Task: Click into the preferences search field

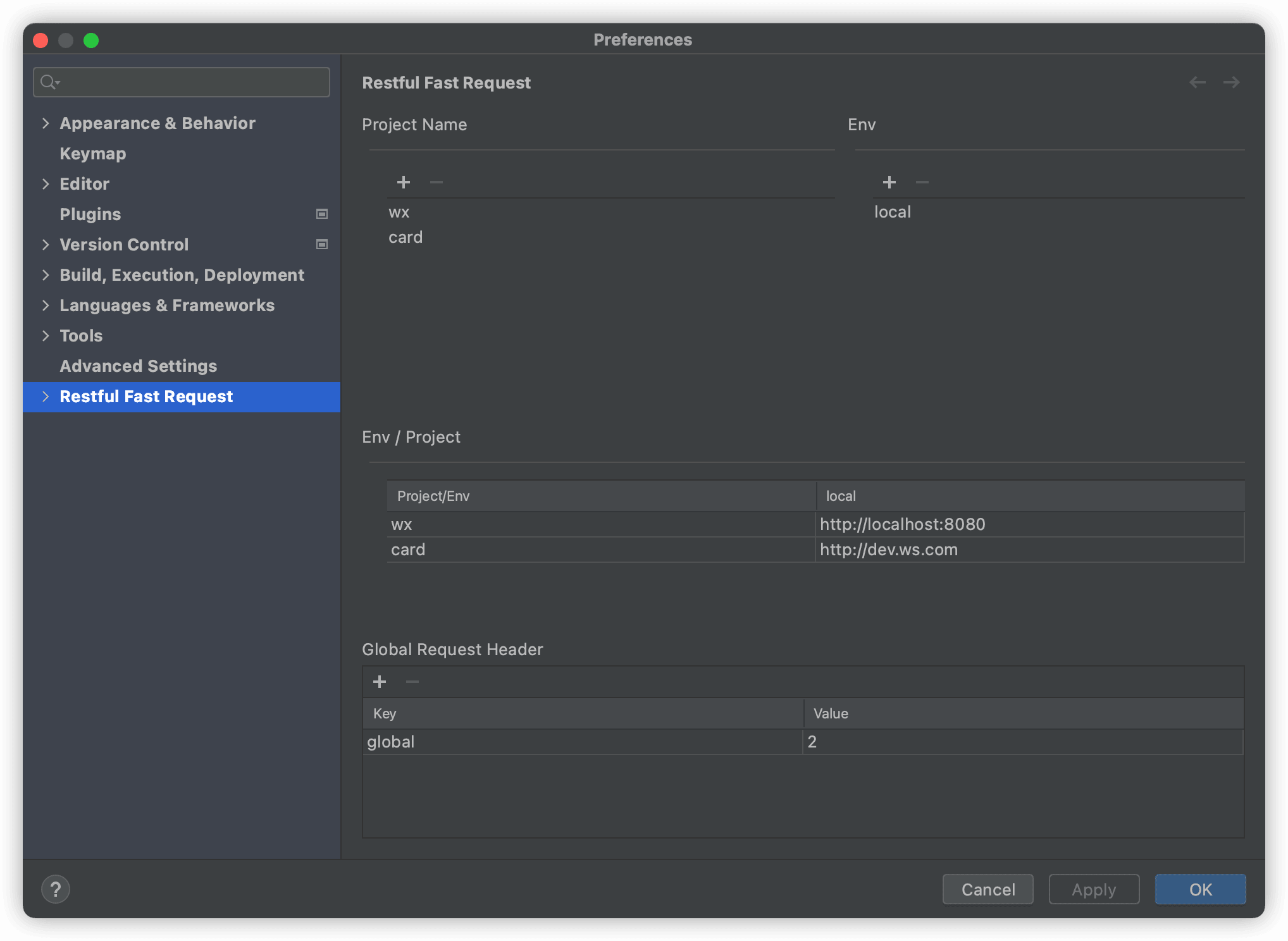Action: (x=190, y=82)
